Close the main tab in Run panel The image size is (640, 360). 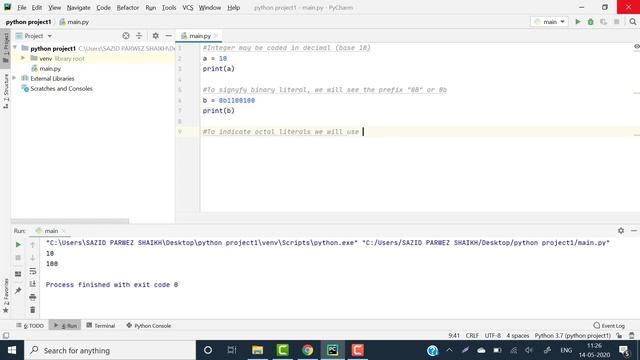64,231
